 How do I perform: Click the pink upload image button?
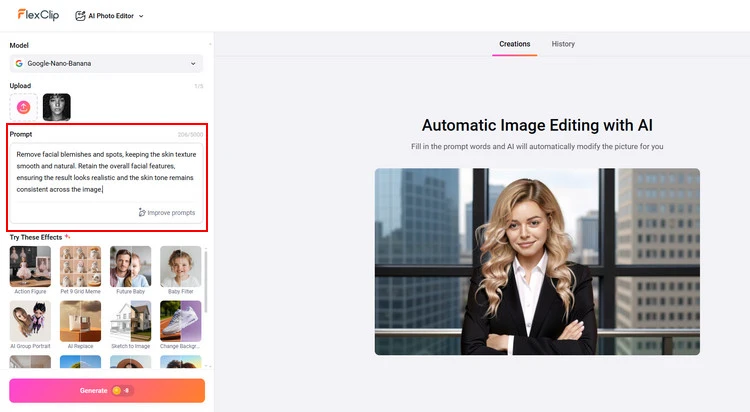pyautogui.click(x=24, y=107)
